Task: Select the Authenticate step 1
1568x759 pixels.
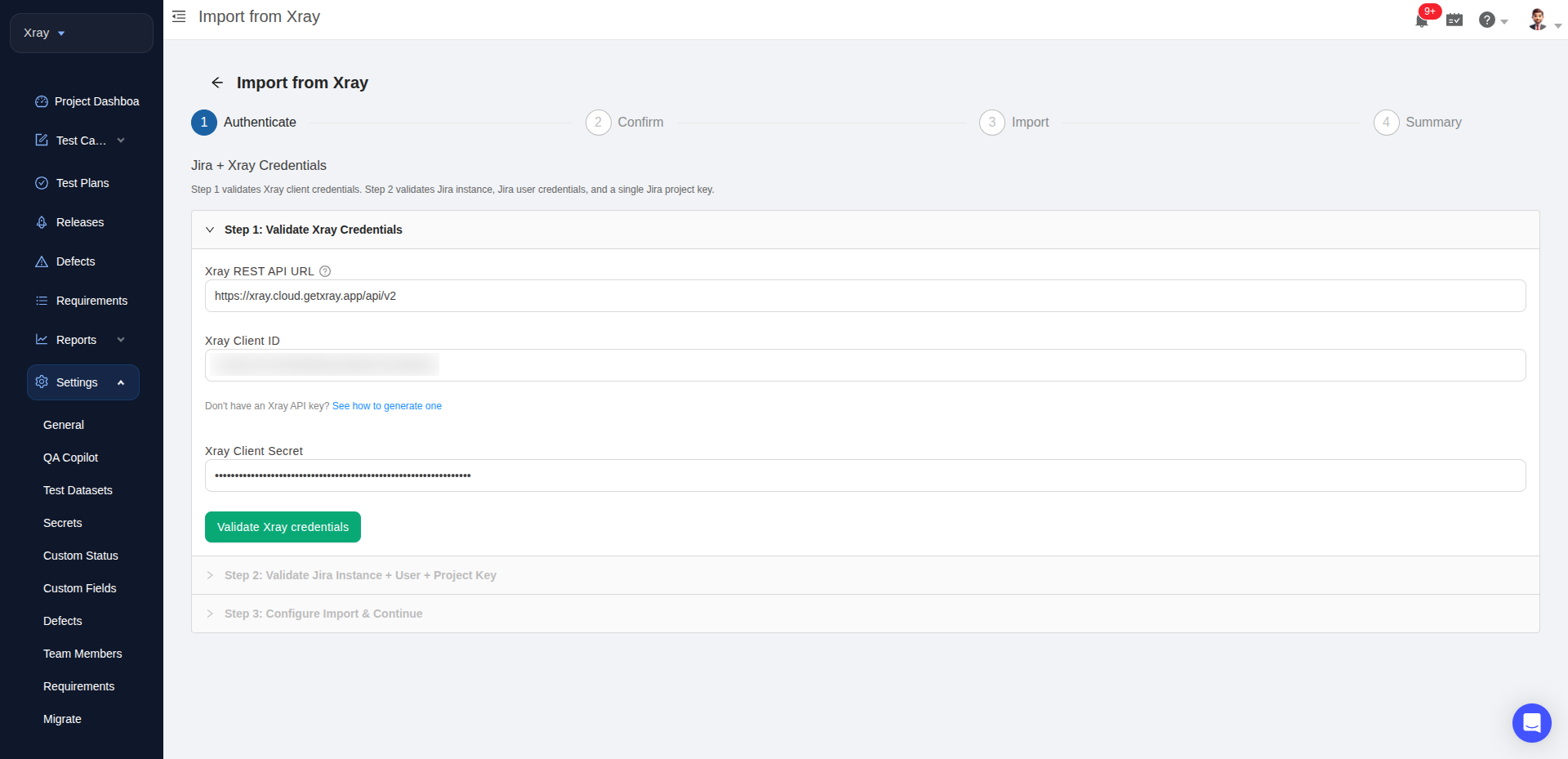Action: (243, 123)
